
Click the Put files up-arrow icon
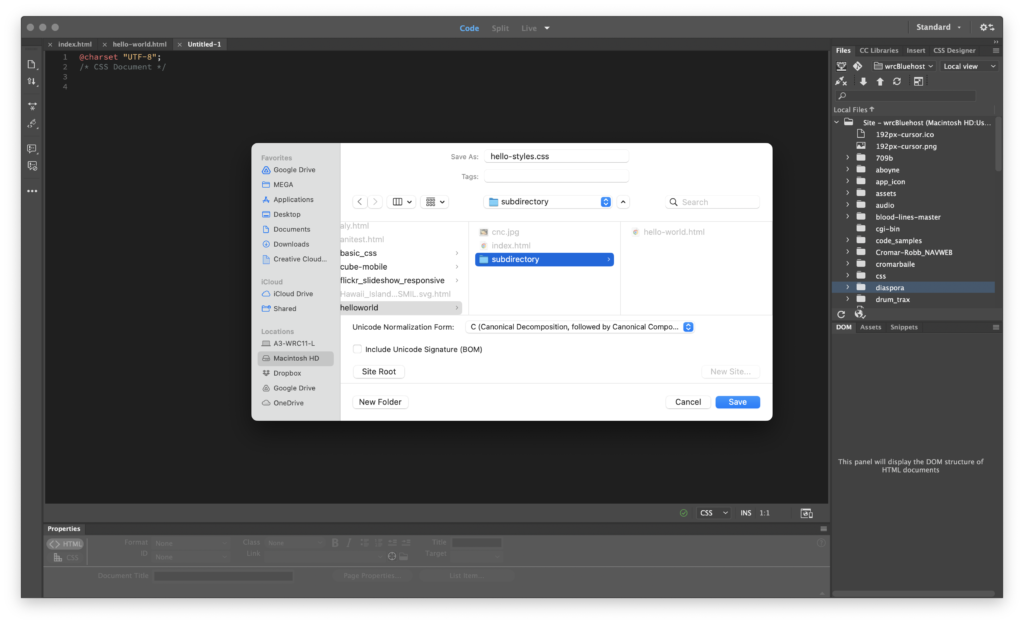(880, 81)
